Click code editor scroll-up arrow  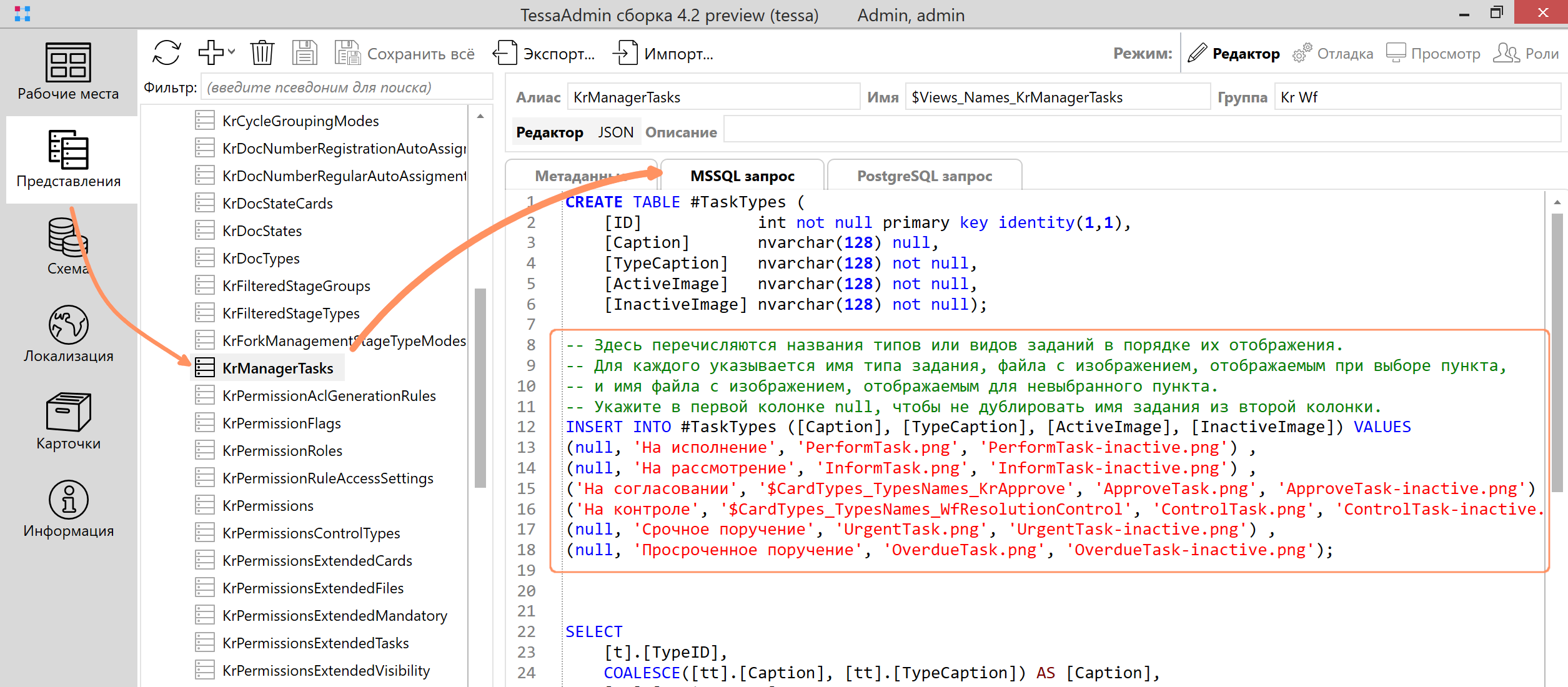[1557, 202]
